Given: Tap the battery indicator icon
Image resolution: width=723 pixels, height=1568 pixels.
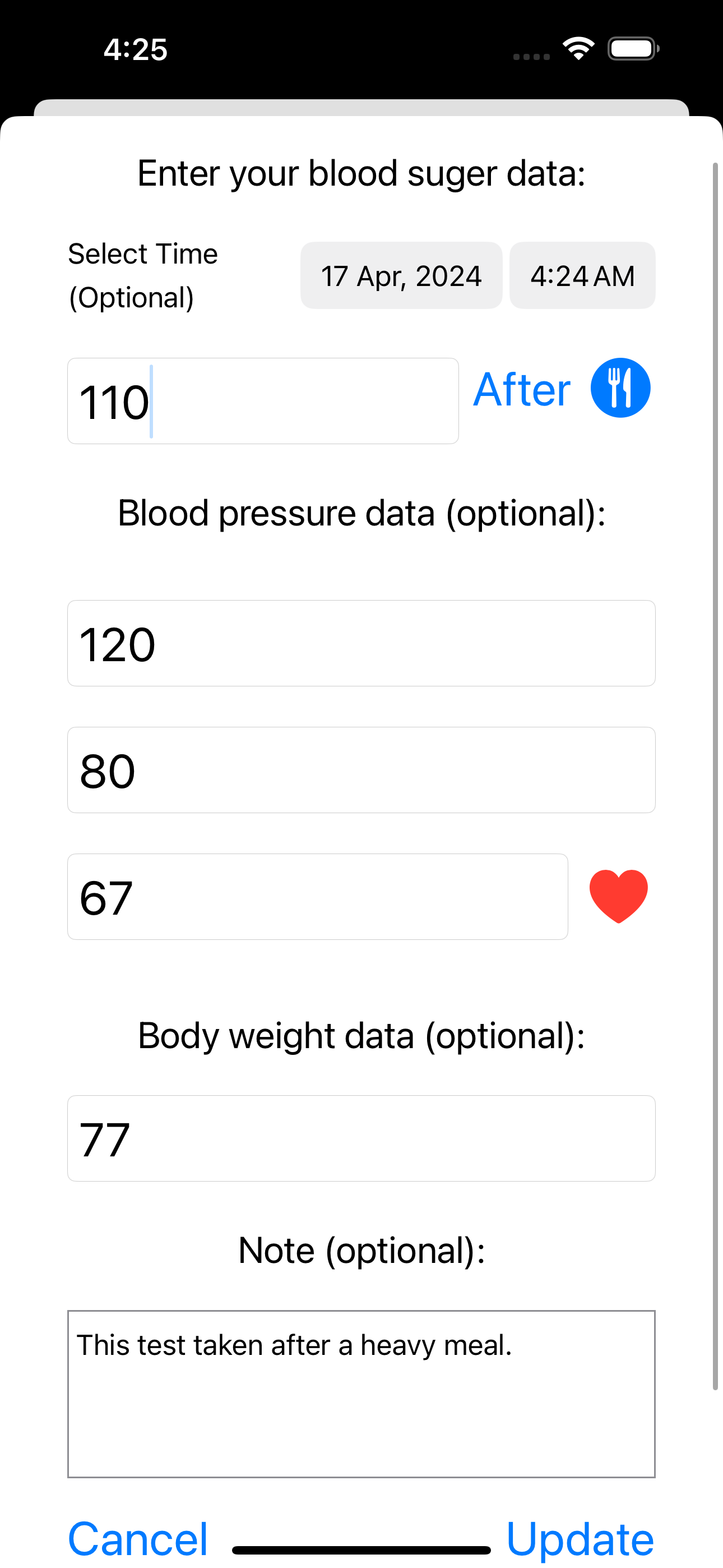Looking at the screenshot, I should tap(633, 49).
